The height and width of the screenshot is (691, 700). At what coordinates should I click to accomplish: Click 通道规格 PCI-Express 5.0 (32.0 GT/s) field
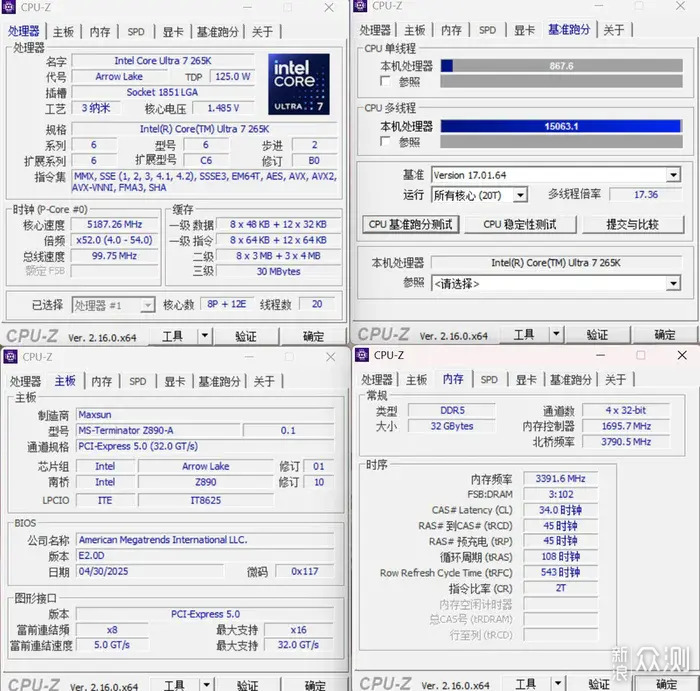pos(205,446)
